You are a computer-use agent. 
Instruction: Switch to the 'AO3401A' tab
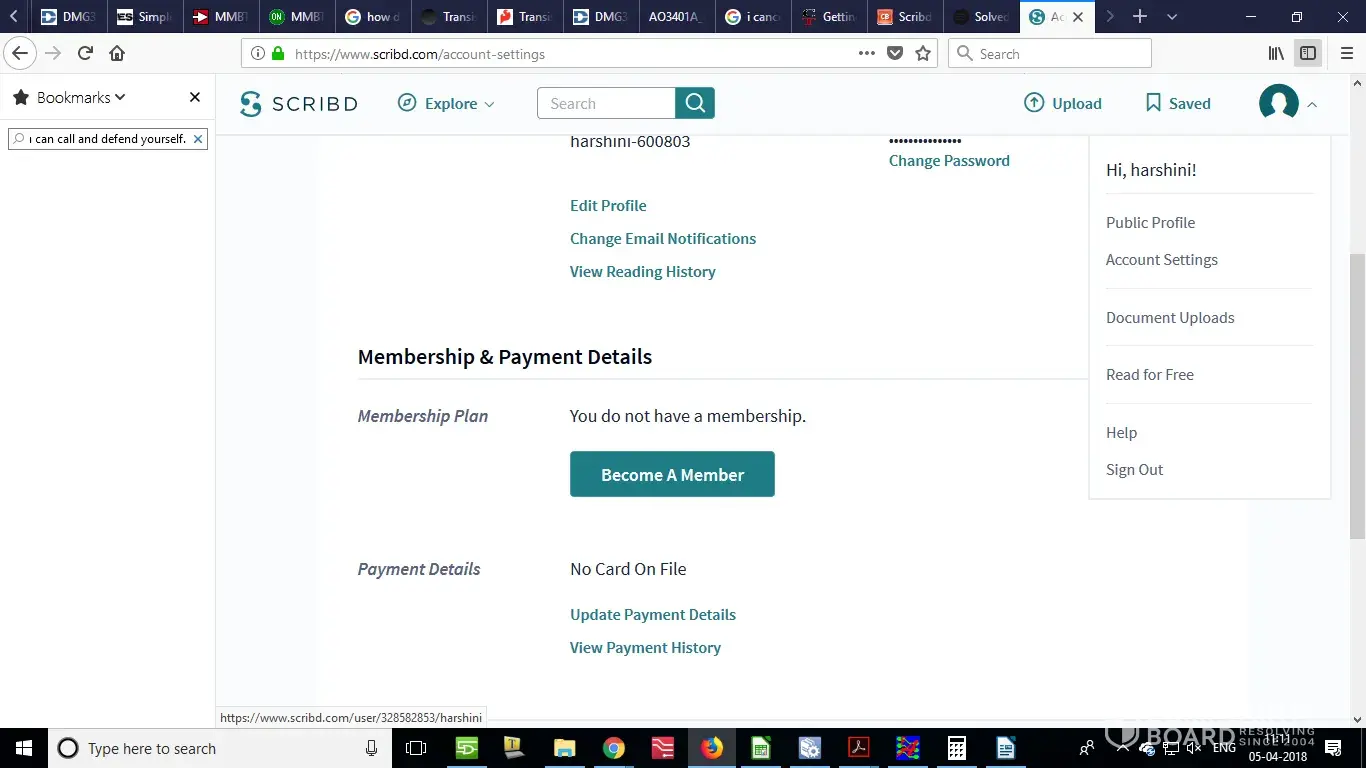(x=677, y=17)
